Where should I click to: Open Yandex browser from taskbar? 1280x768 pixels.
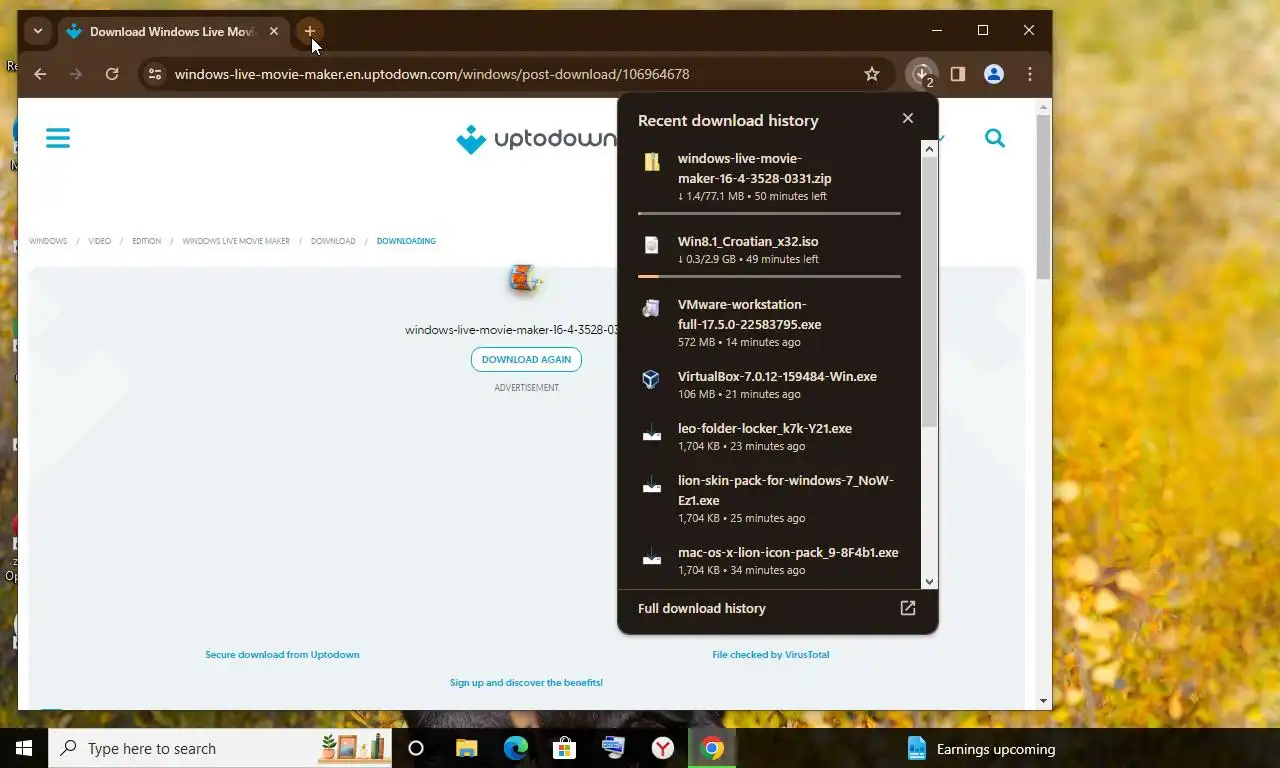point(662,748)
